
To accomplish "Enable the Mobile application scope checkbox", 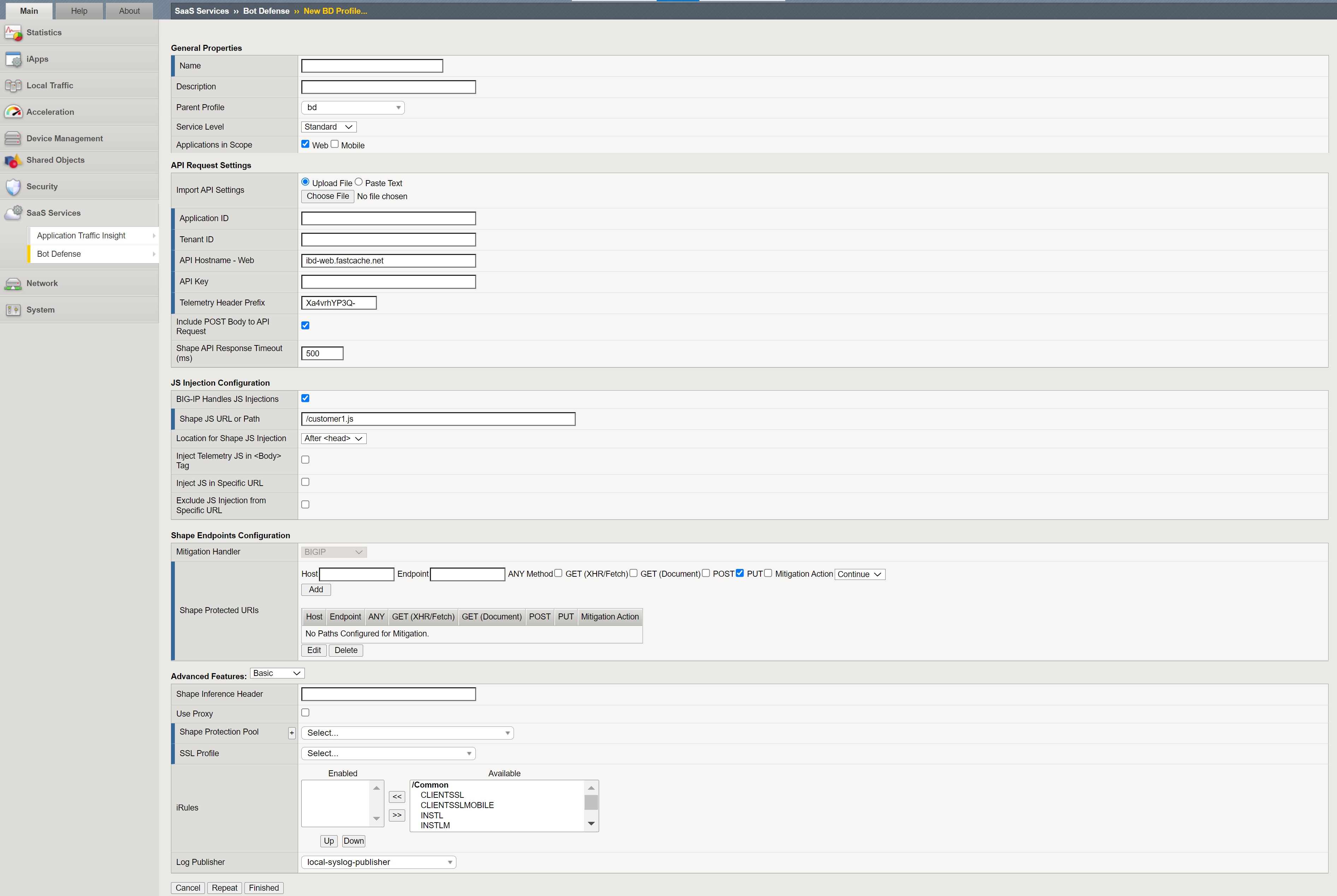I will click(335, 144).
